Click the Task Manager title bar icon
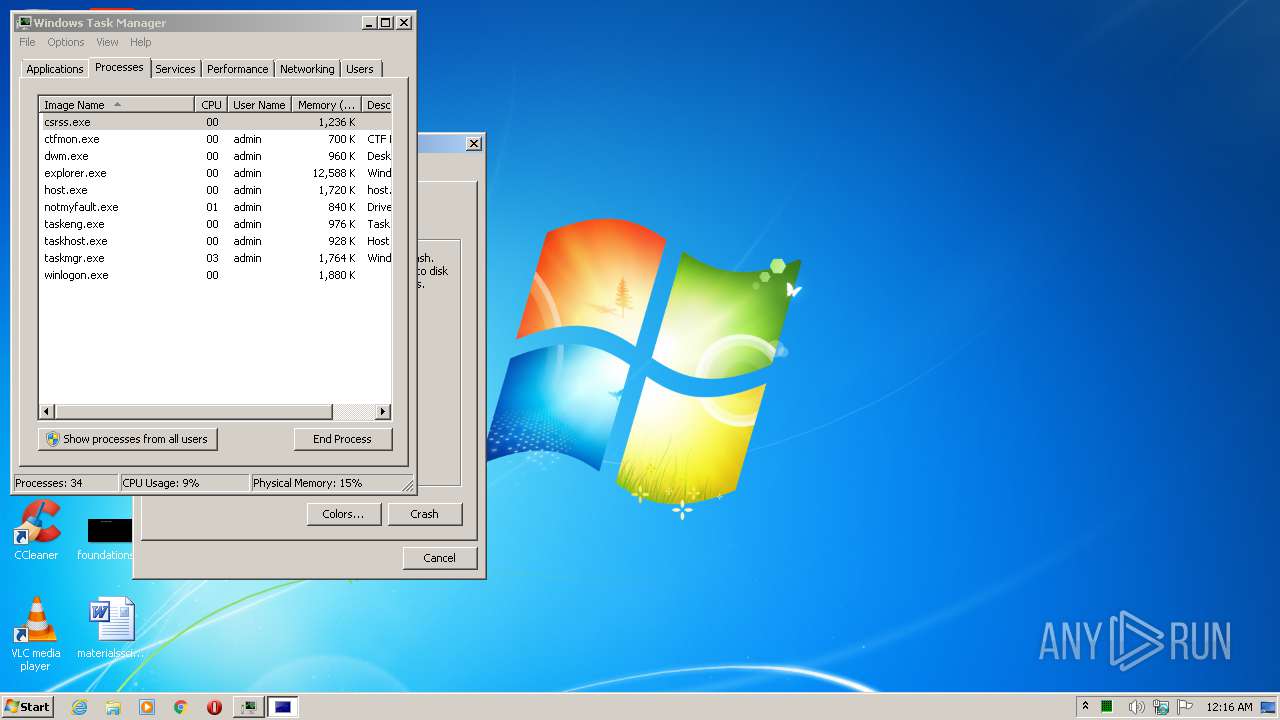 (24, 22)
